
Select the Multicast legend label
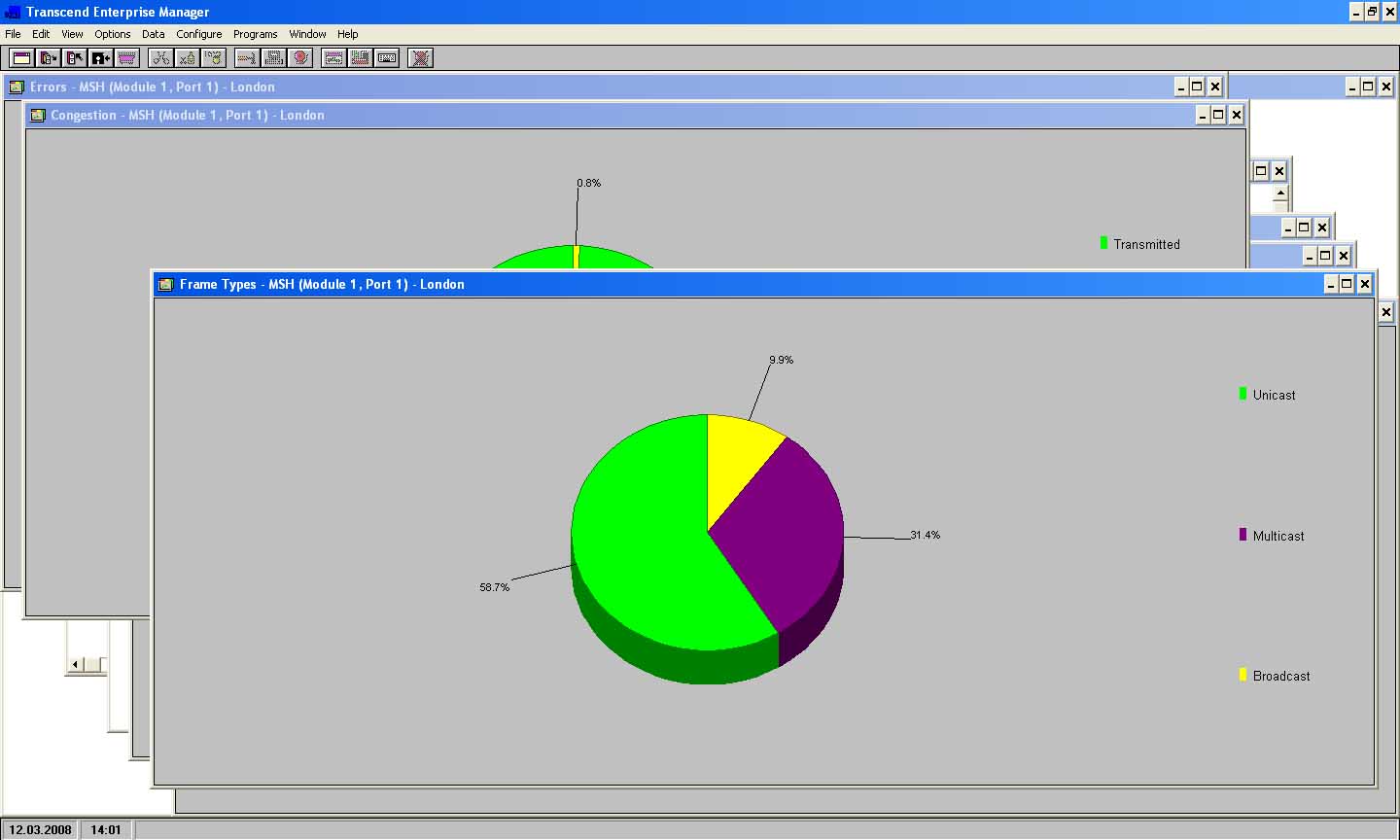coord(1278,536)
